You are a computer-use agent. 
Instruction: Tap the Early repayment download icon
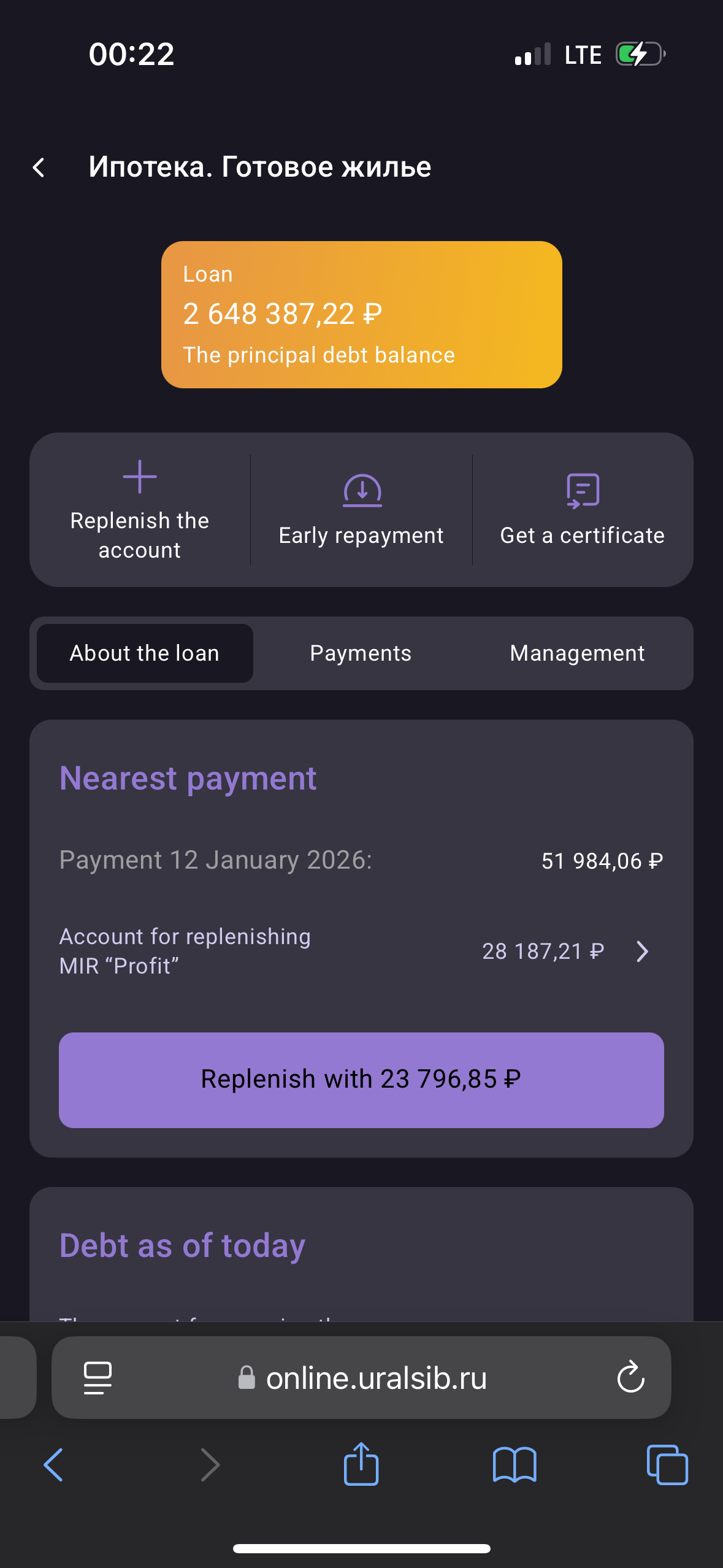[x=362, y=490]
